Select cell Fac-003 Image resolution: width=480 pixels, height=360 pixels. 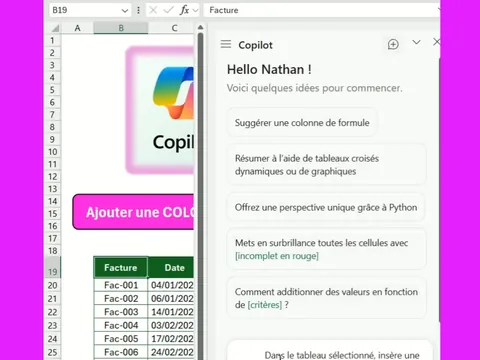[121, 312]
